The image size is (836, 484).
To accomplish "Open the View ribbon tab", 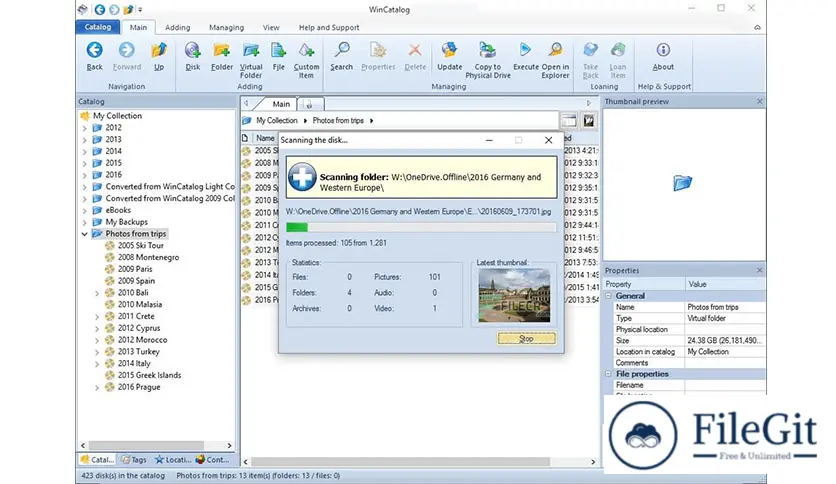I will [271, 27].
